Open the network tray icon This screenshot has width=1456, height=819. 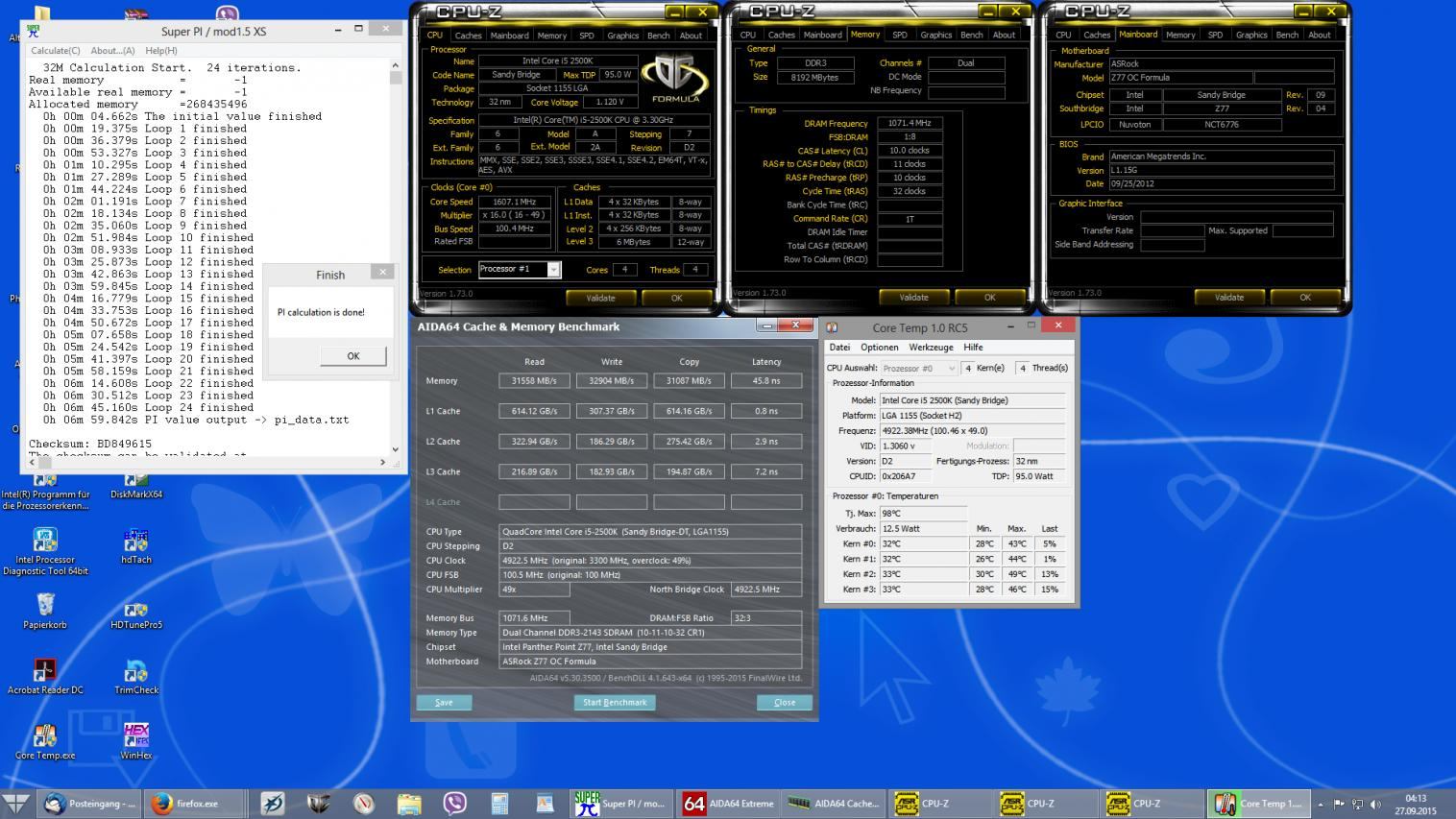point(1357,805)
